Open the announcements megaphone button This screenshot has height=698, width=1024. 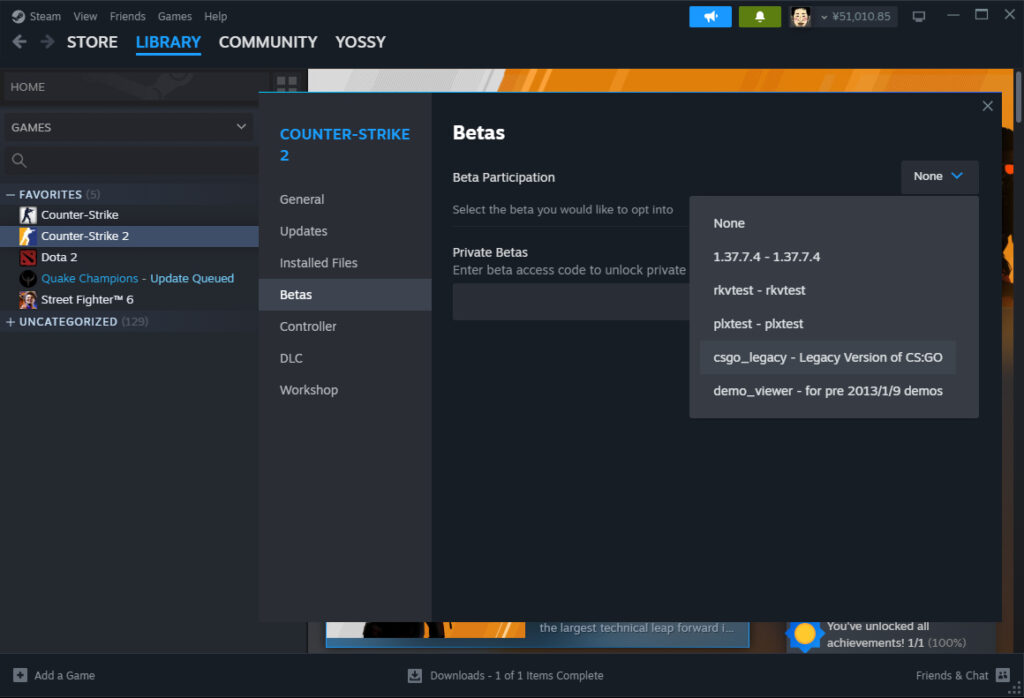click(x=710, y=16)
